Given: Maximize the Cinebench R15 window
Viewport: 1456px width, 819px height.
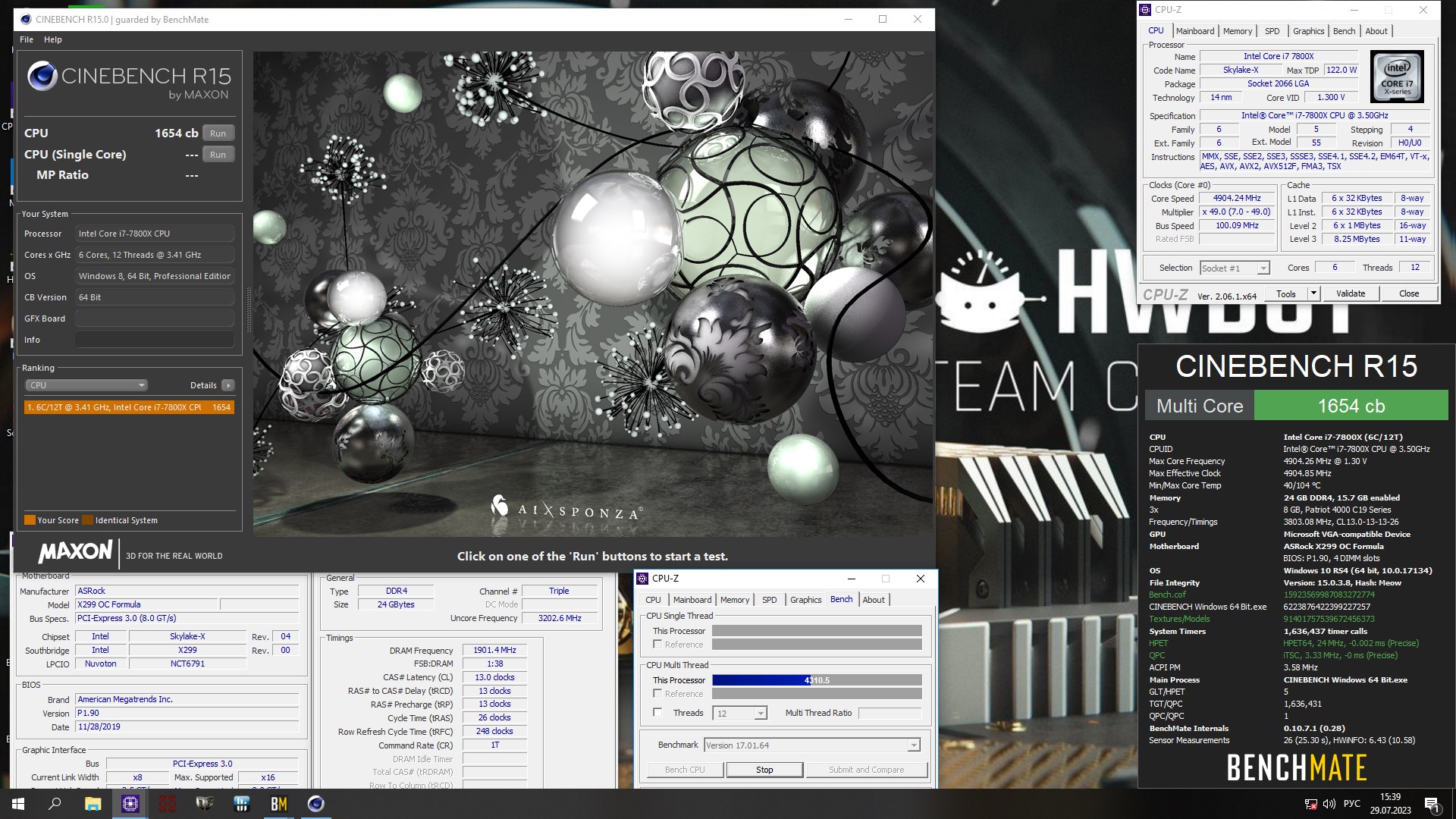Looking at the screenshot, I should pyautogui.click(x=883, y=19).
